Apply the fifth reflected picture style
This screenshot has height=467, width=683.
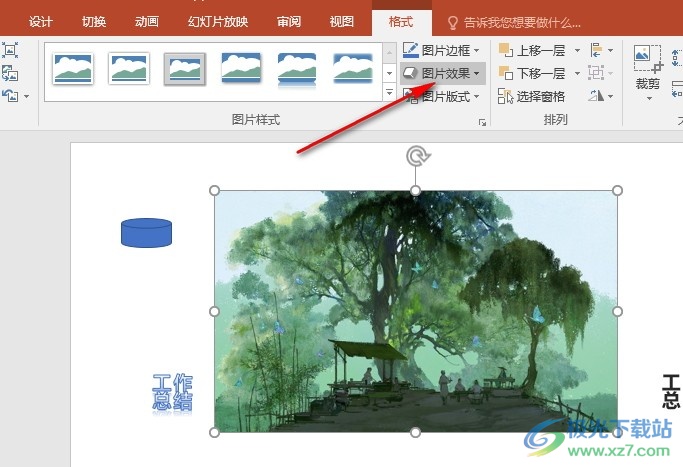[x=297, y=69]
